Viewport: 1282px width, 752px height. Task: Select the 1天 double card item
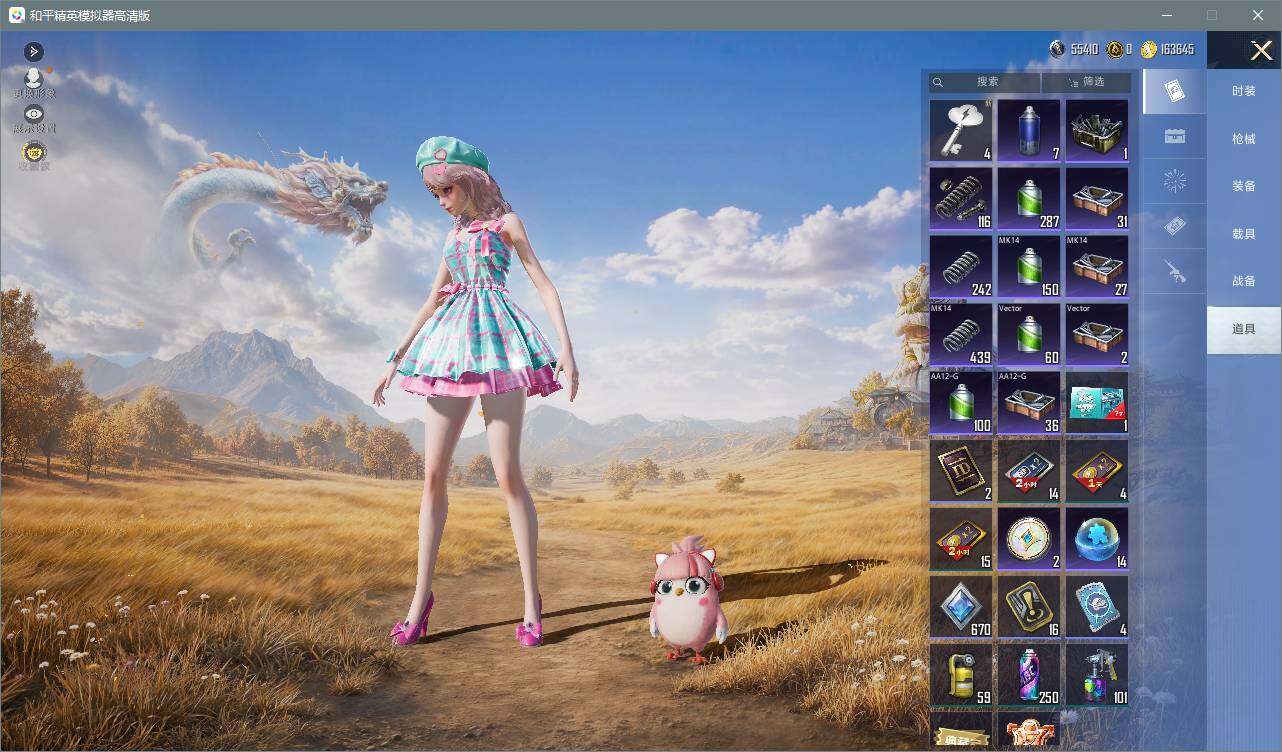point(1097,470)
